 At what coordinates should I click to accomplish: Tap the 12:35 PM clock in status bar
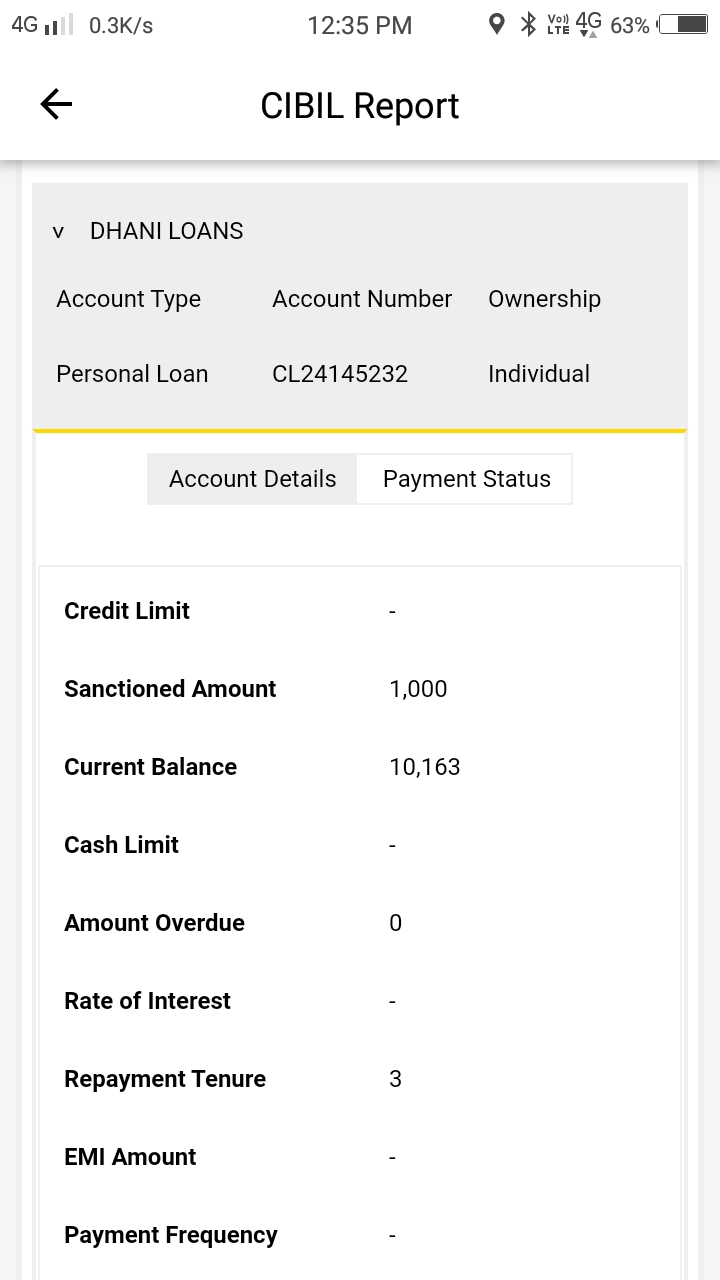(359, 26)
